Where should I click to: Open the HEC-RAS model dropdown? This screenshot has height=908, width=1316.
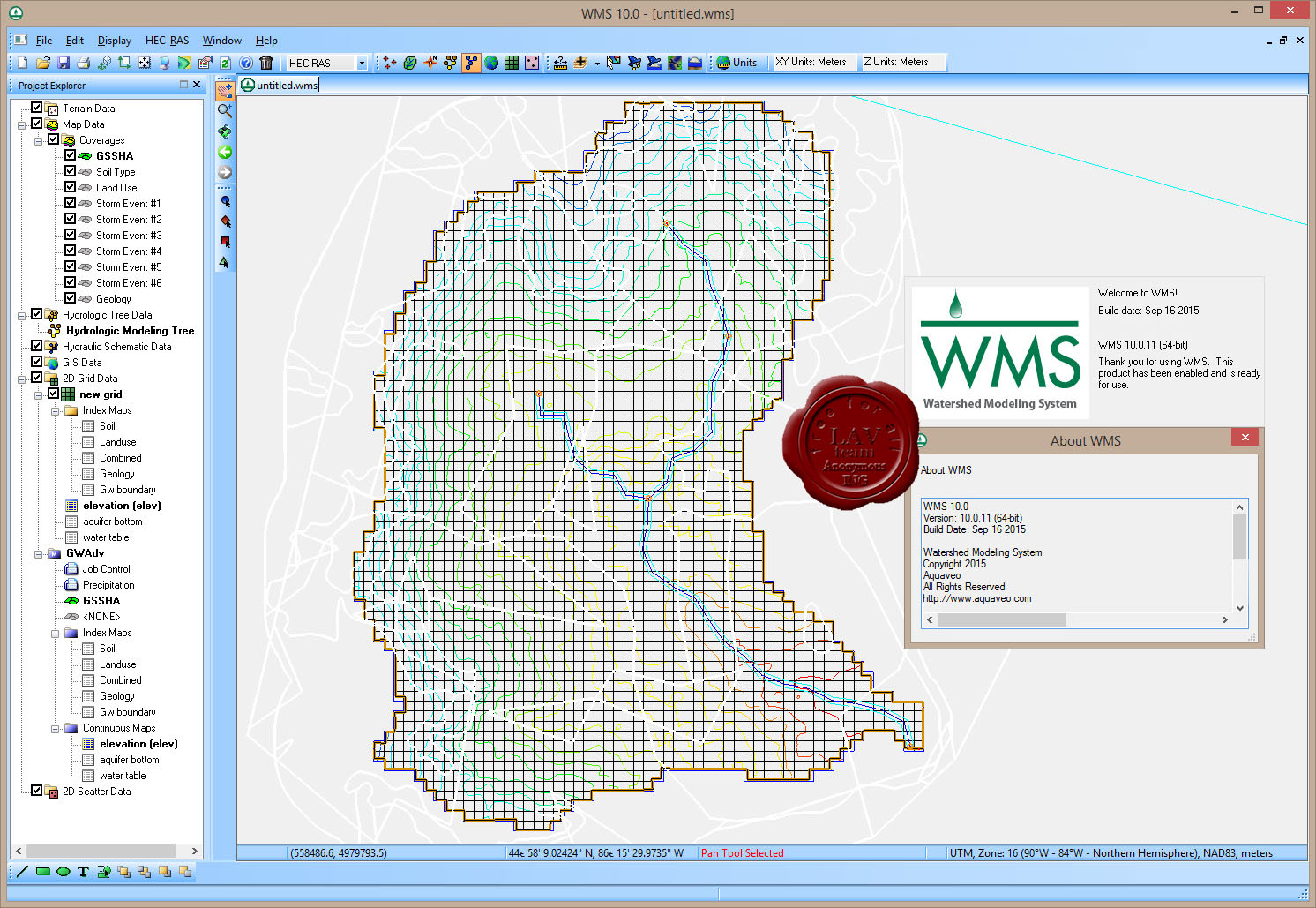point(362,63)
